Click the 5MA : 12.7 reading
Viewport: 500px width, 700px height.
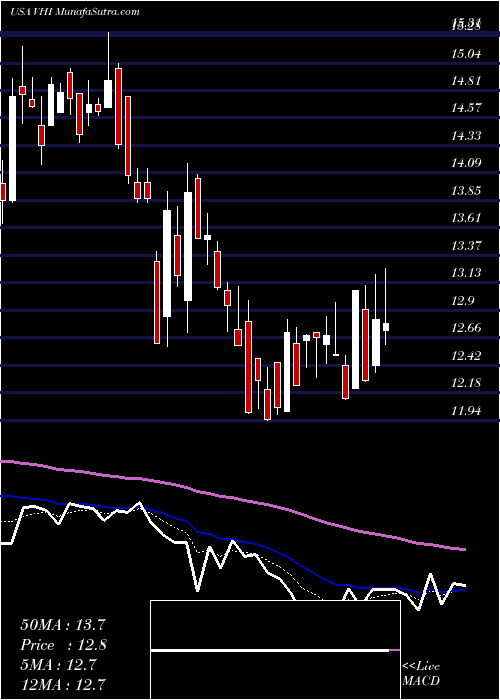click(x=58, y=665)
